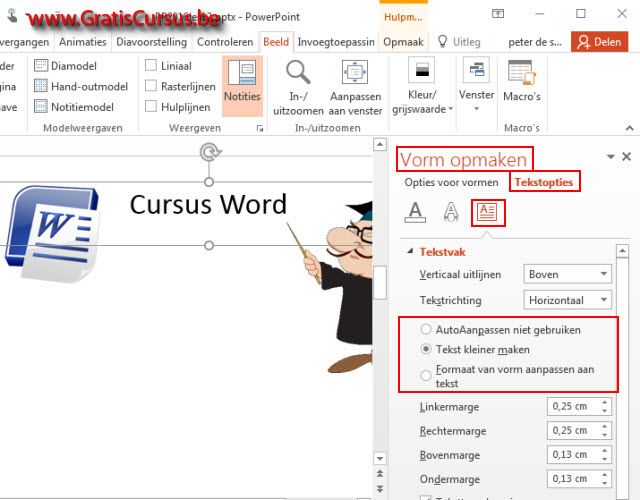The image size is (640, 500).
Task: Collapse the ribbon with the chevron
Action: [x=629, y=128]
